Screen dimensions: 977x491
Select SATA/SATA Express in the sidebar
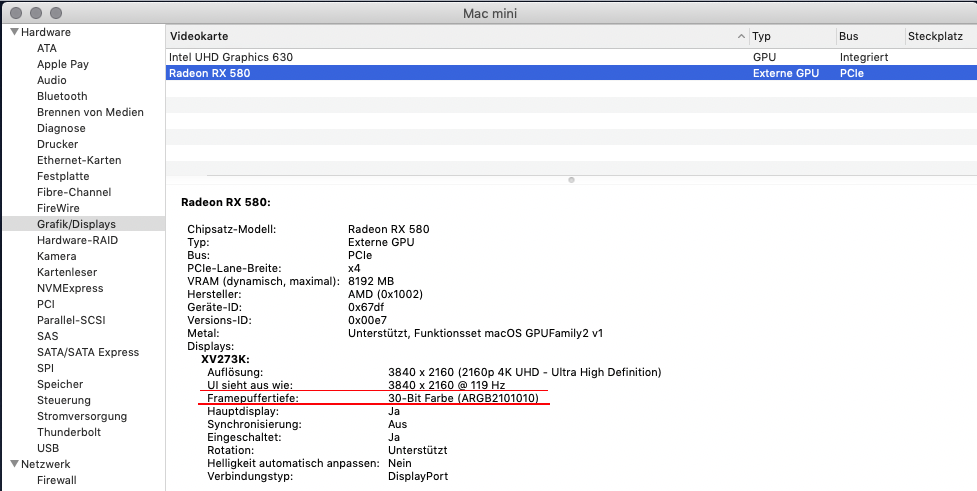click(88, 352)
